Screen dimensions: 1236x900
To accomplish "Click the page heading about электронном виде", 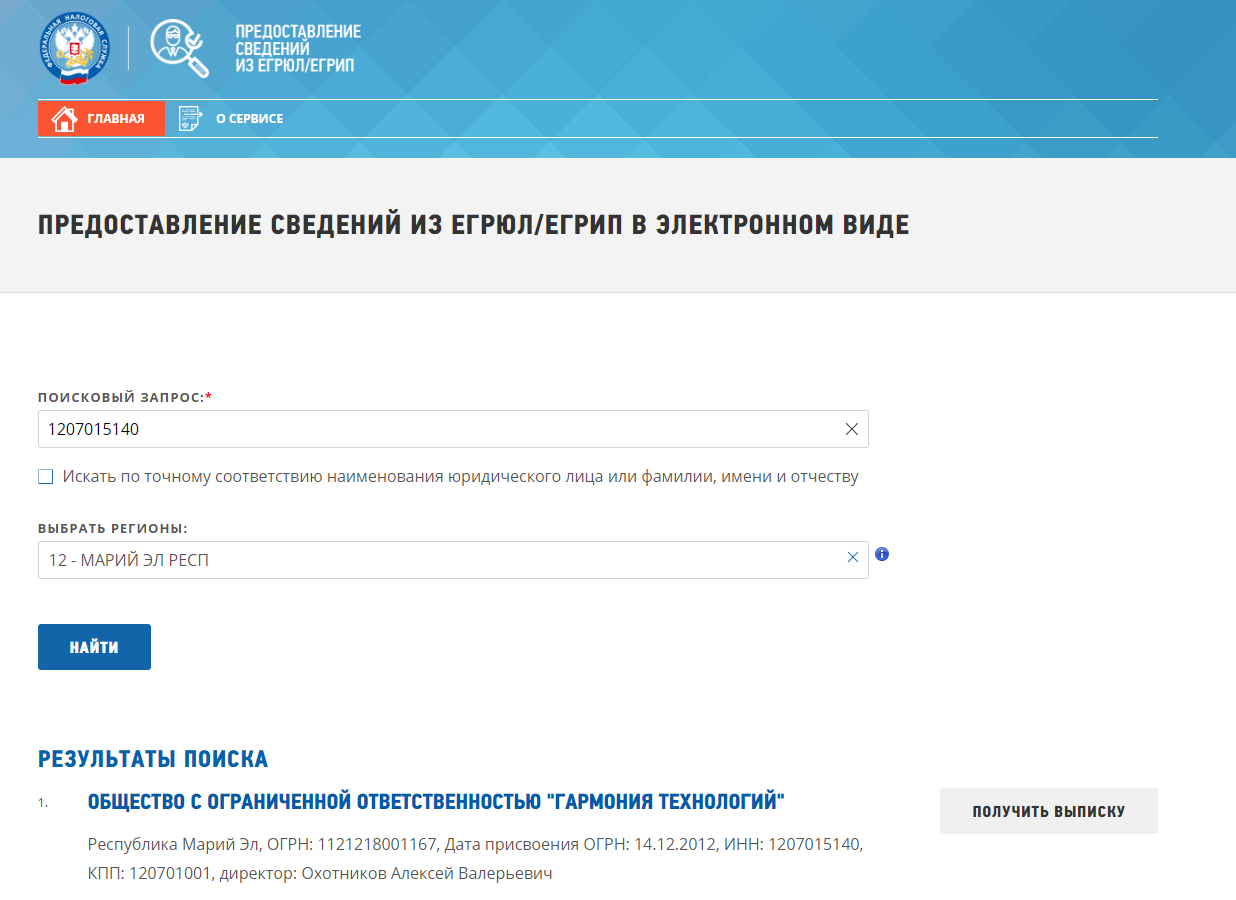I will click(x=474, y=225).
